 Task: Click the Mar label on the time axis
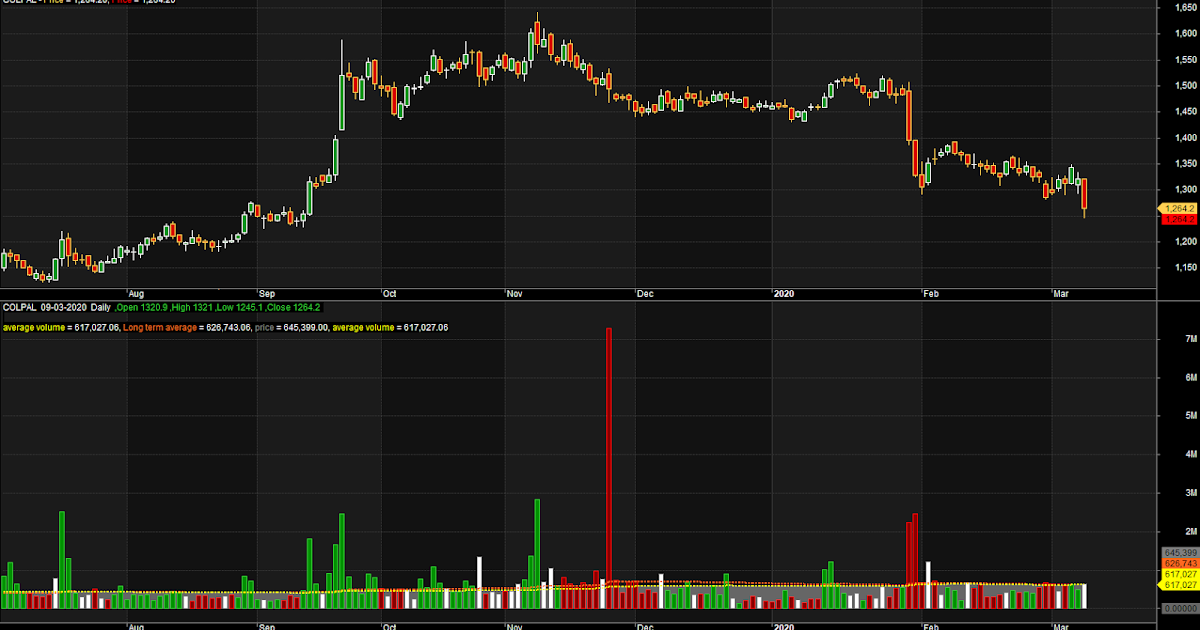[1062, 294]
